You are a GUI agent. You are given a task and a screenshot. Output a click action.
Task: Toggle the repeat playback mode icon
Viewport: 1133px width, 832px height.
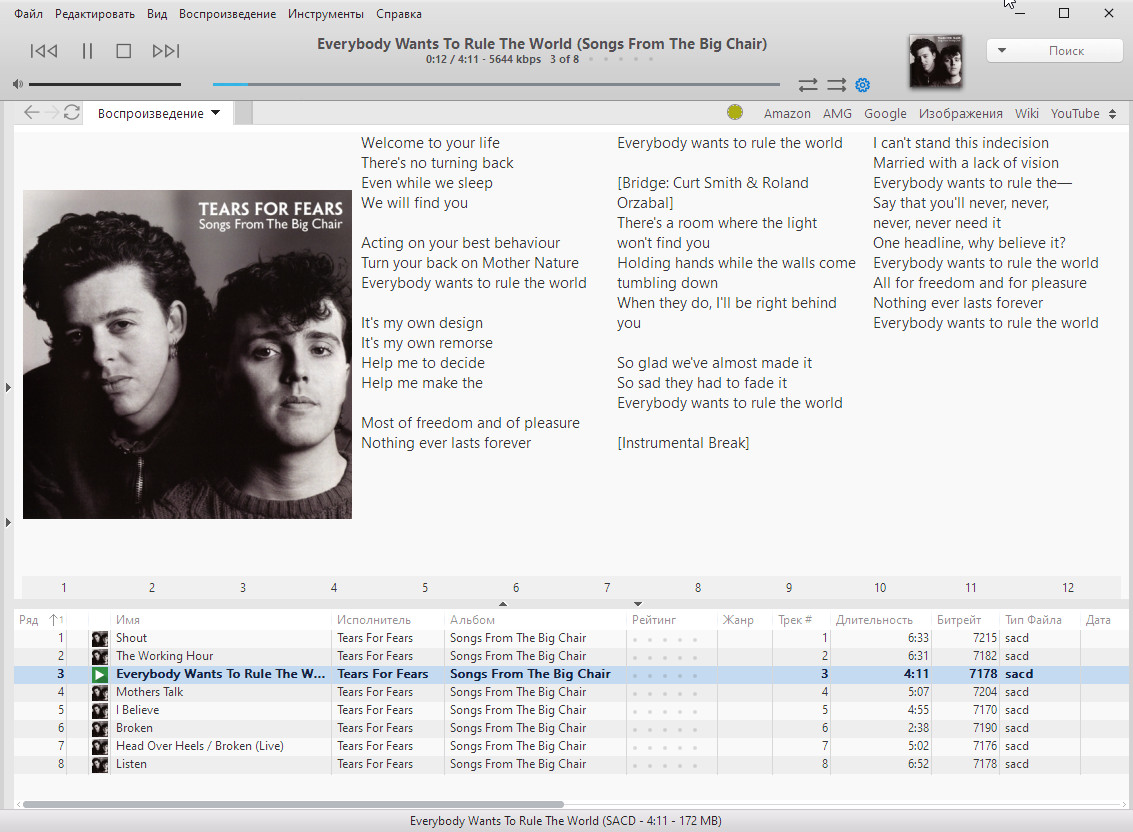(x=808, y=85)
